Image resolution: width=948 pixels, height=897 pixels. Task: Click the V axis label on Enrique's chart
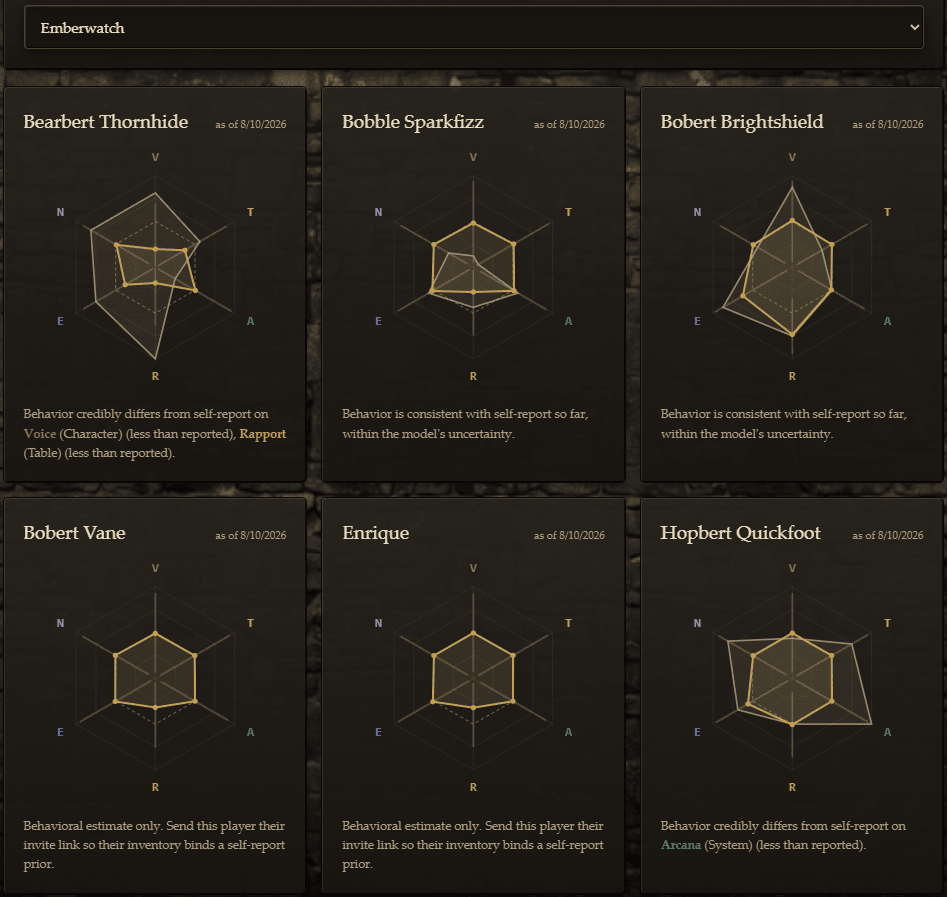click(473, 568)
